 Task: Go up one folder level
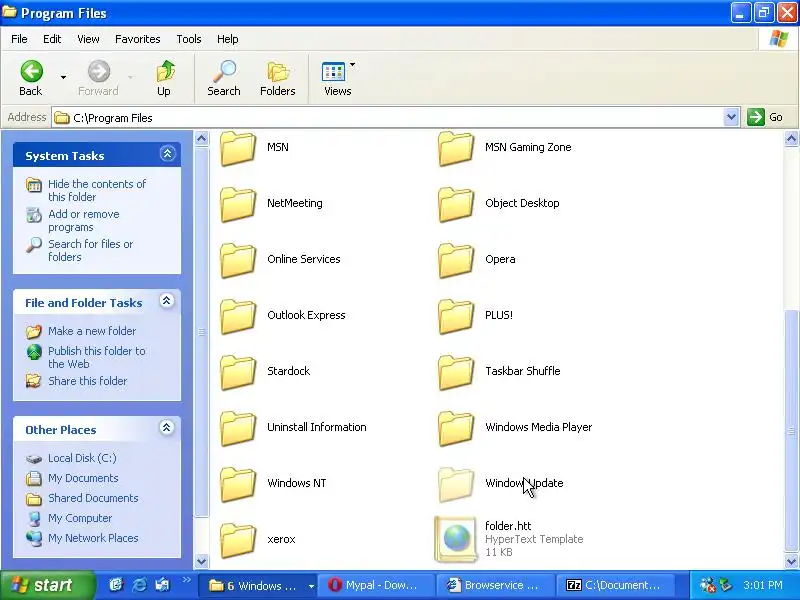164,78
